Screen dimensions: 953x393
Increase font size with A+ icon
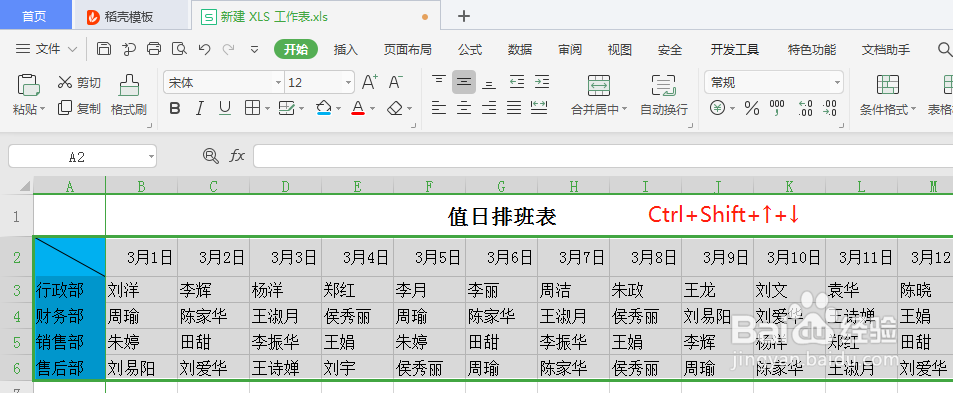[x=370, y=82]
